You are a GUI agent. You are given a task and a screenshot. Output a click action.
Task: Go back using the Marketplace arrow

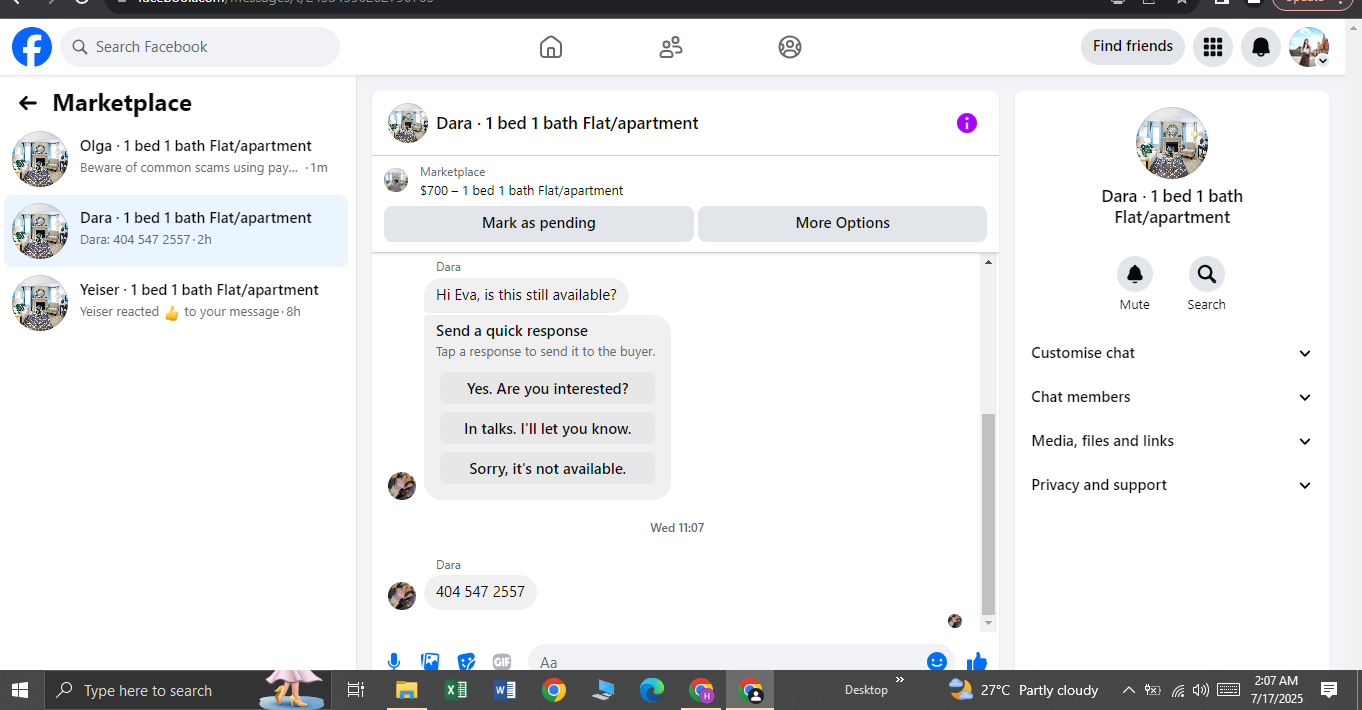tap(28, 103)
